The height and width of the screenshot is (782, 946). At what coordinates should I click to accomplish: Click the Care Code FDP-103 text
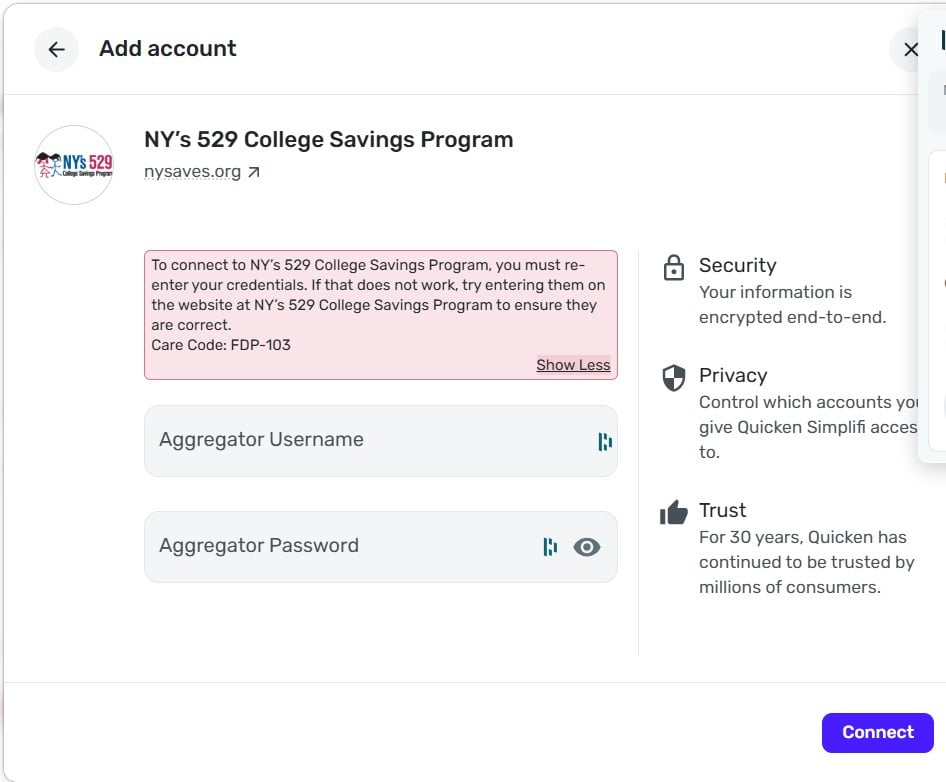coord(221,345)
